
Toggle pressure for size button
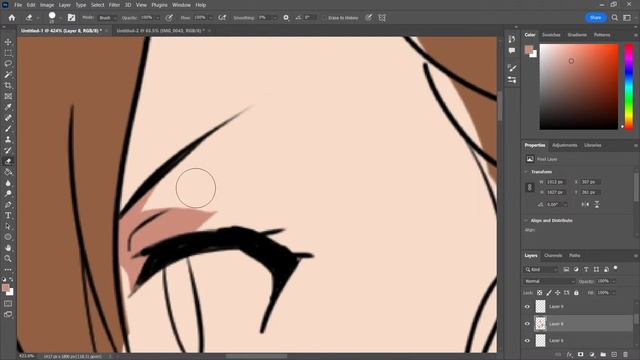pos(369,18)
